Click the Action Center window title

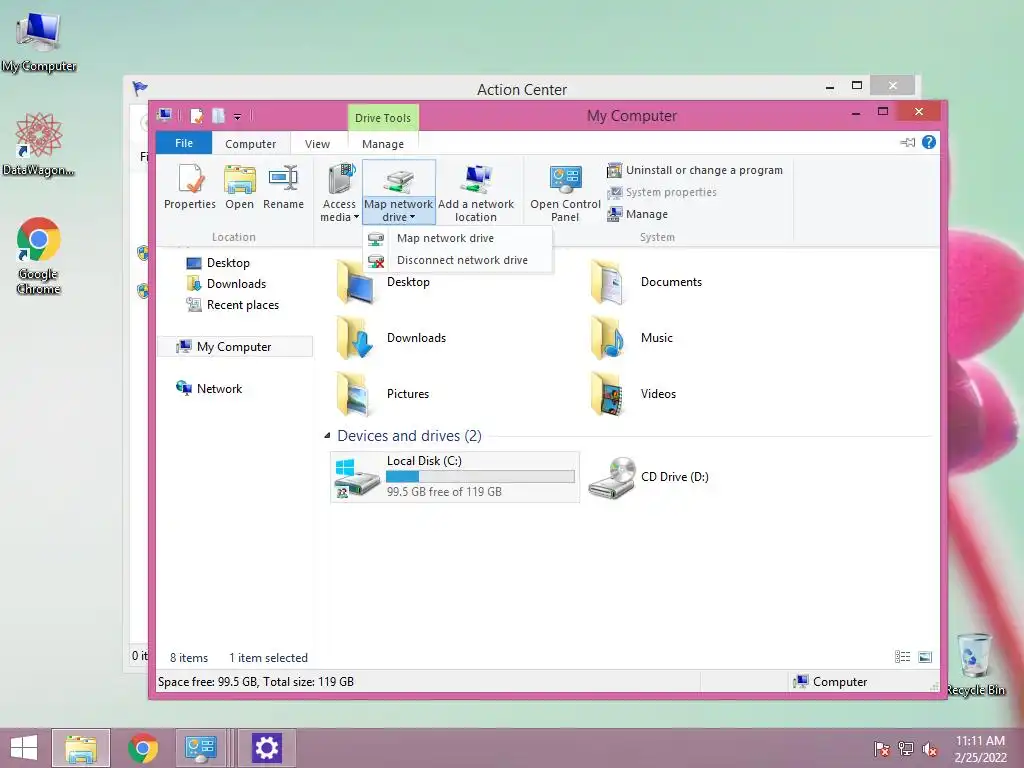coord(522,89)
